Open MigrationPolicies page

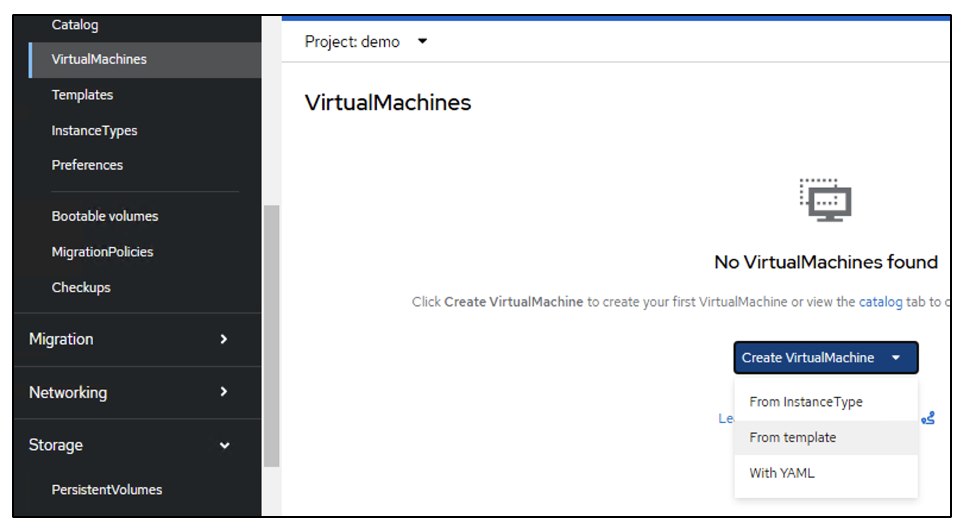102,252
